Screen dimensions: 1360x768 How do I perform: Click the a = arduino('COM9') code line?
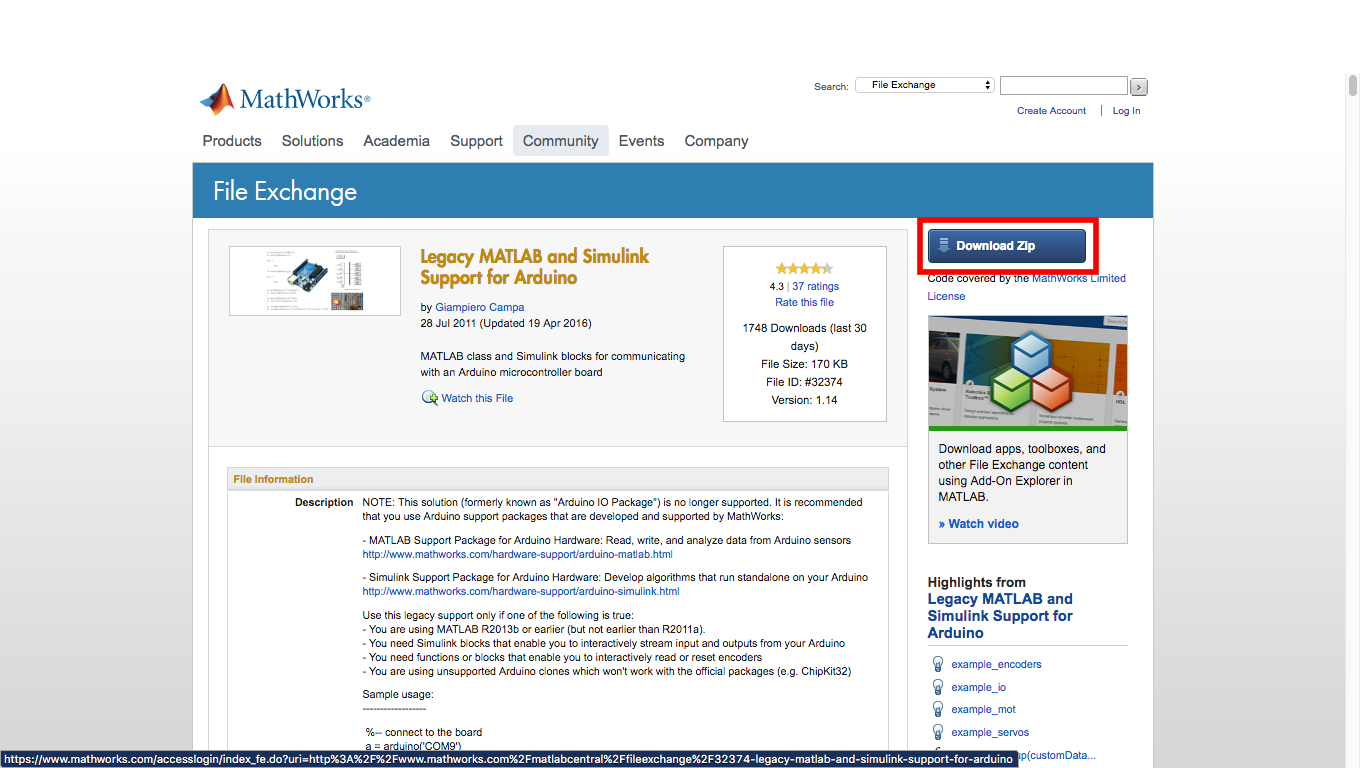413,746
